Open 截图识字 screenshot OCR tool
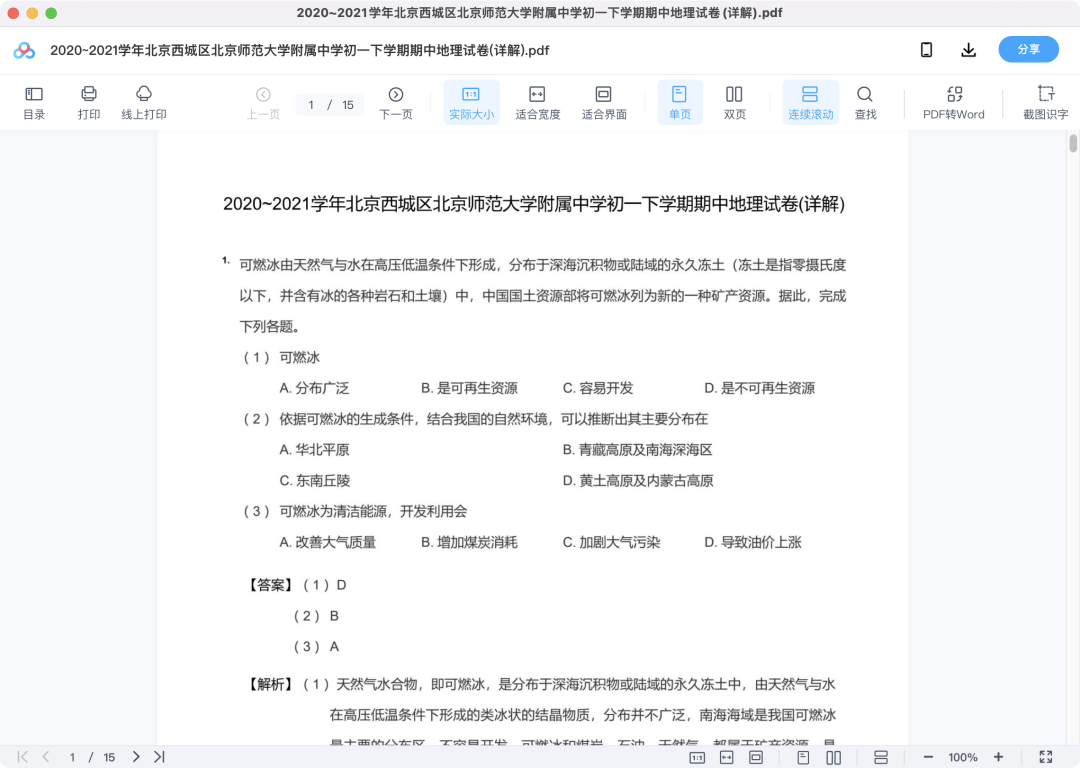This screenshot has height=768, width=1080. click(x=1046, y=103)
